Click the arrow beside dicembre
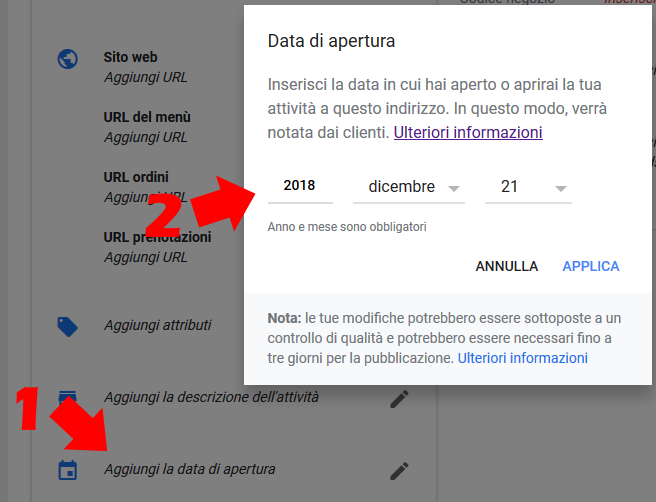 [x=454, y=189]
